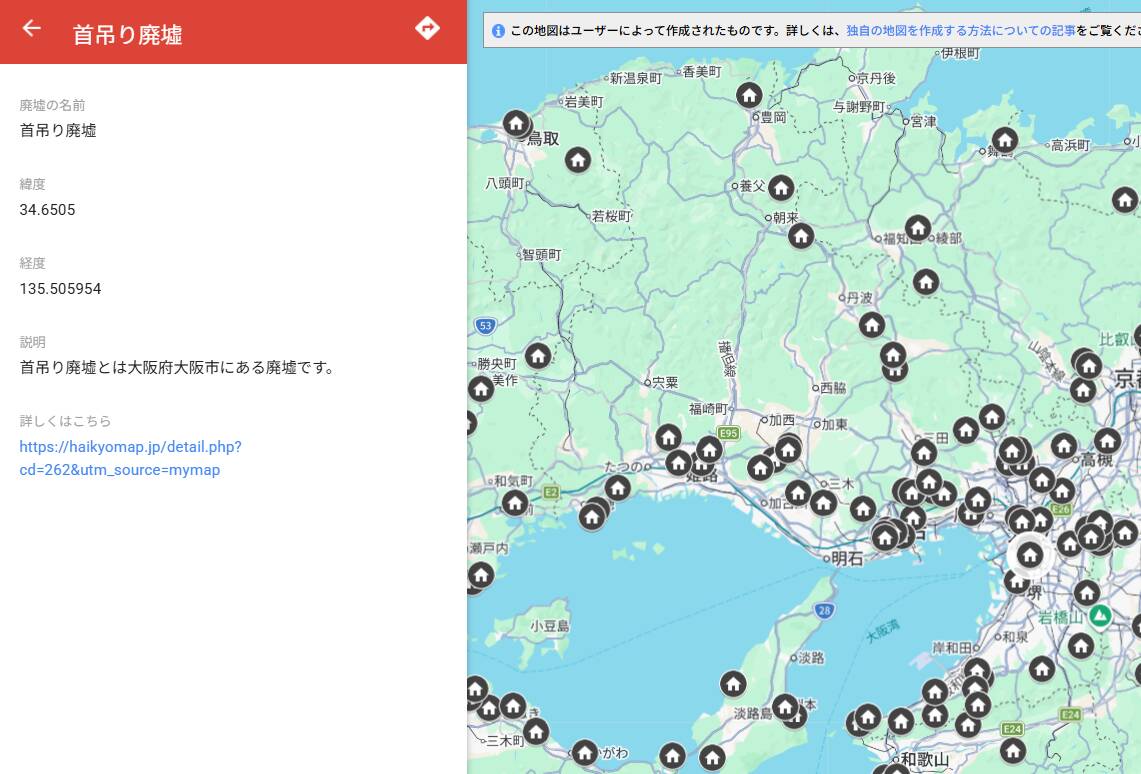Click the 宍粟 town label
Image resolution: width=1141 pixels, height=774 pixels.
664,382
